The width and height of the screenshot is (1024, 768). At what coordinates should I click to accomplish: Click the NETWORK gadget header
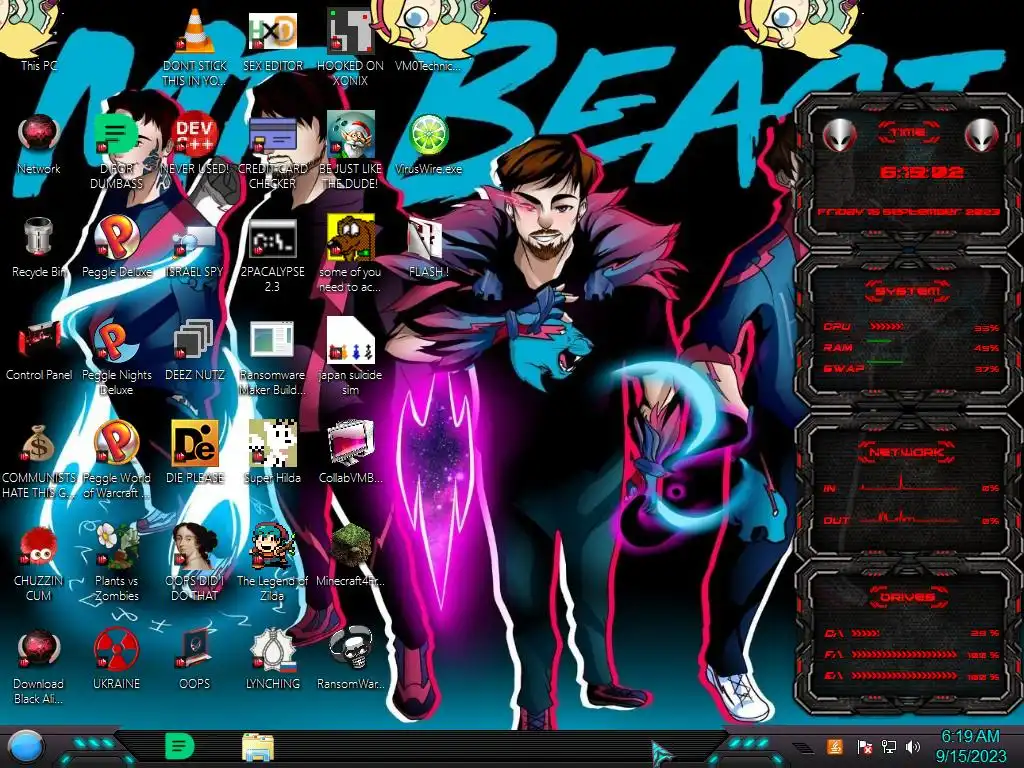(x=906, y=452)
